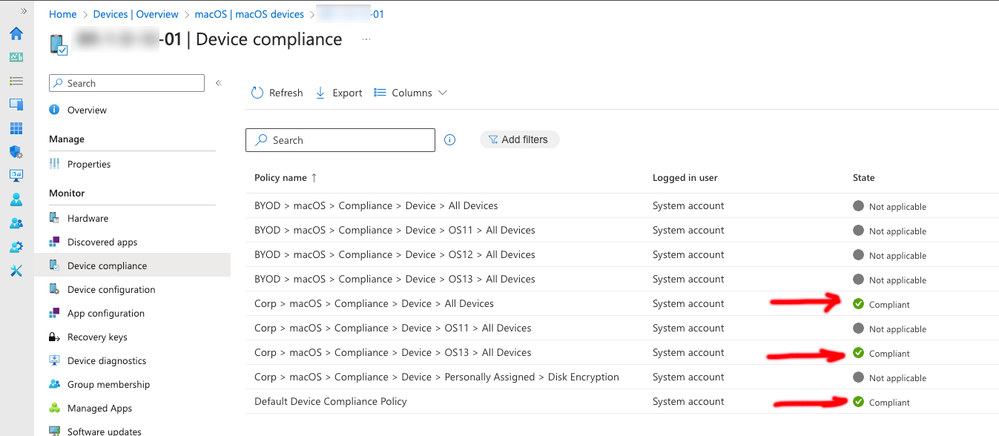This screenshot has width=999, height=436.
Task: Collapse the side menu with chevron
Action: [218, 83]
